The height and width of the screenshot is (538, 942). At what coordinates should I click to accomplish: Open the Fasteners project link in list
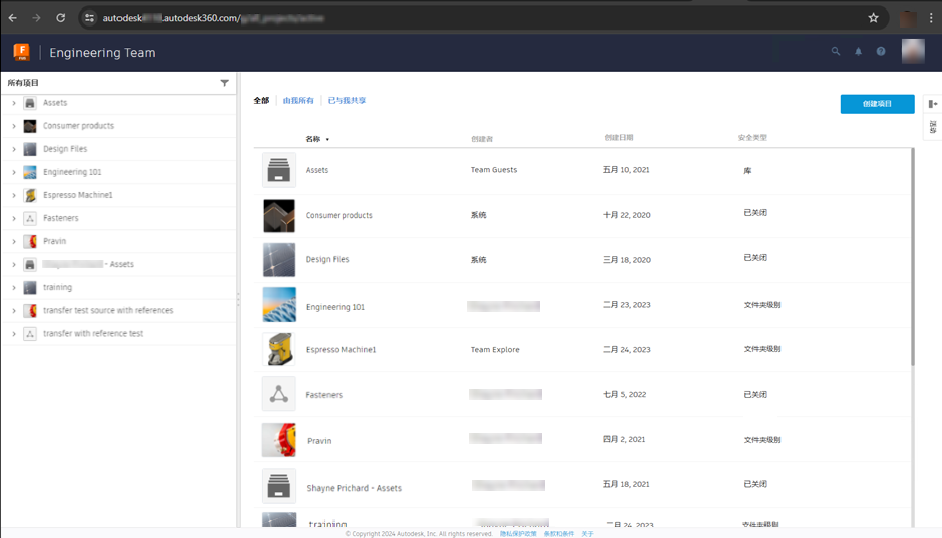click(324, 394)
